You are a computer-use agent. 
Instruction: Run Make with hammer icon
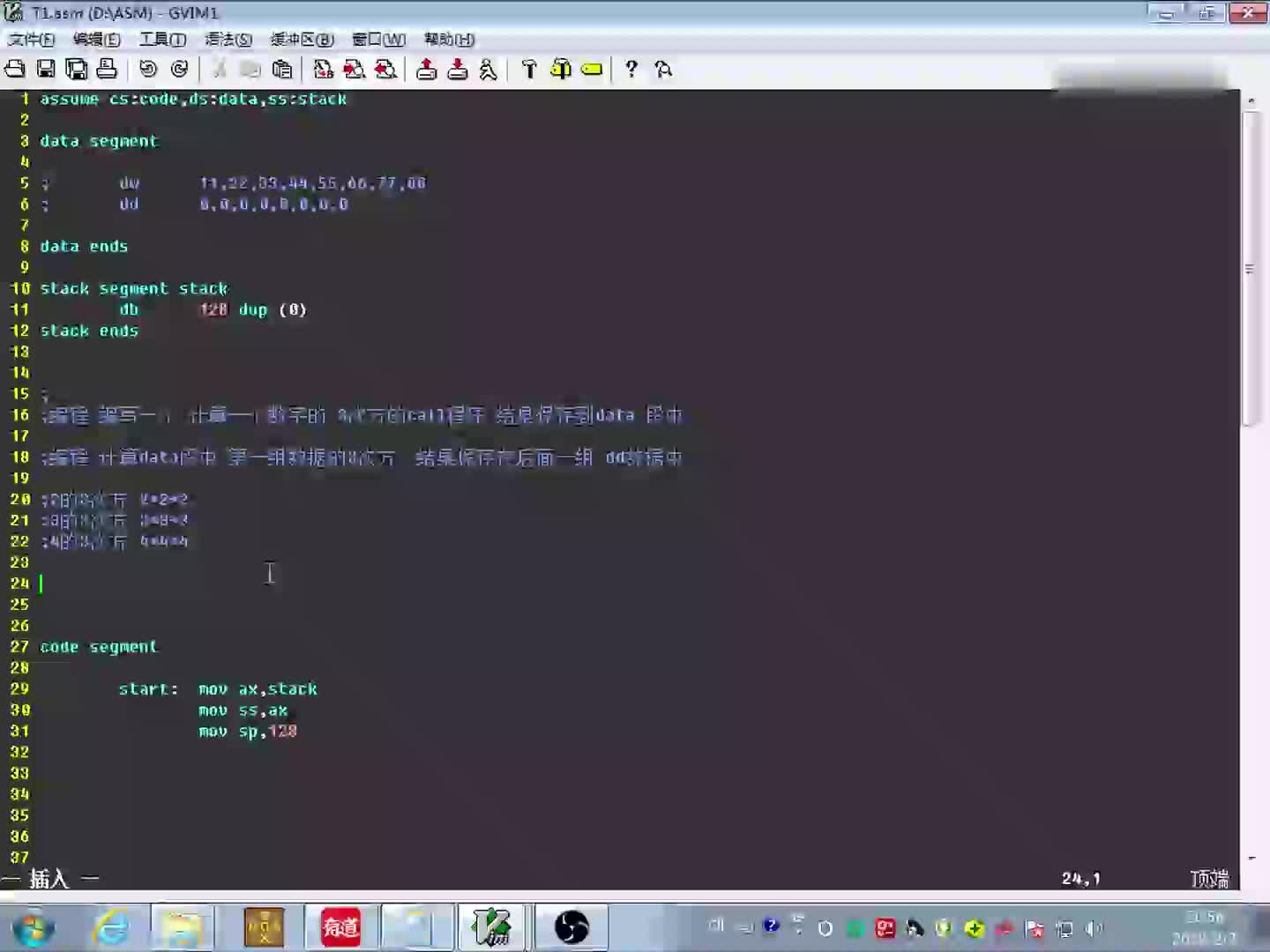click(529, 69)
